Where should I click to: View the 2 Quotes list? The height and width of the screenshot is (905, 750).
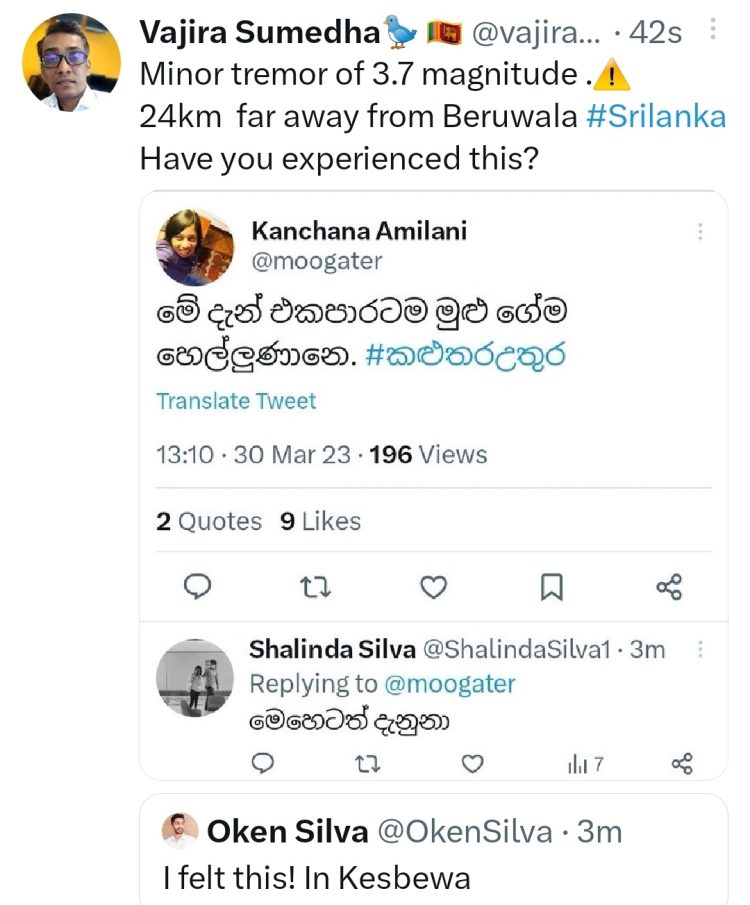tap(209, 521)
